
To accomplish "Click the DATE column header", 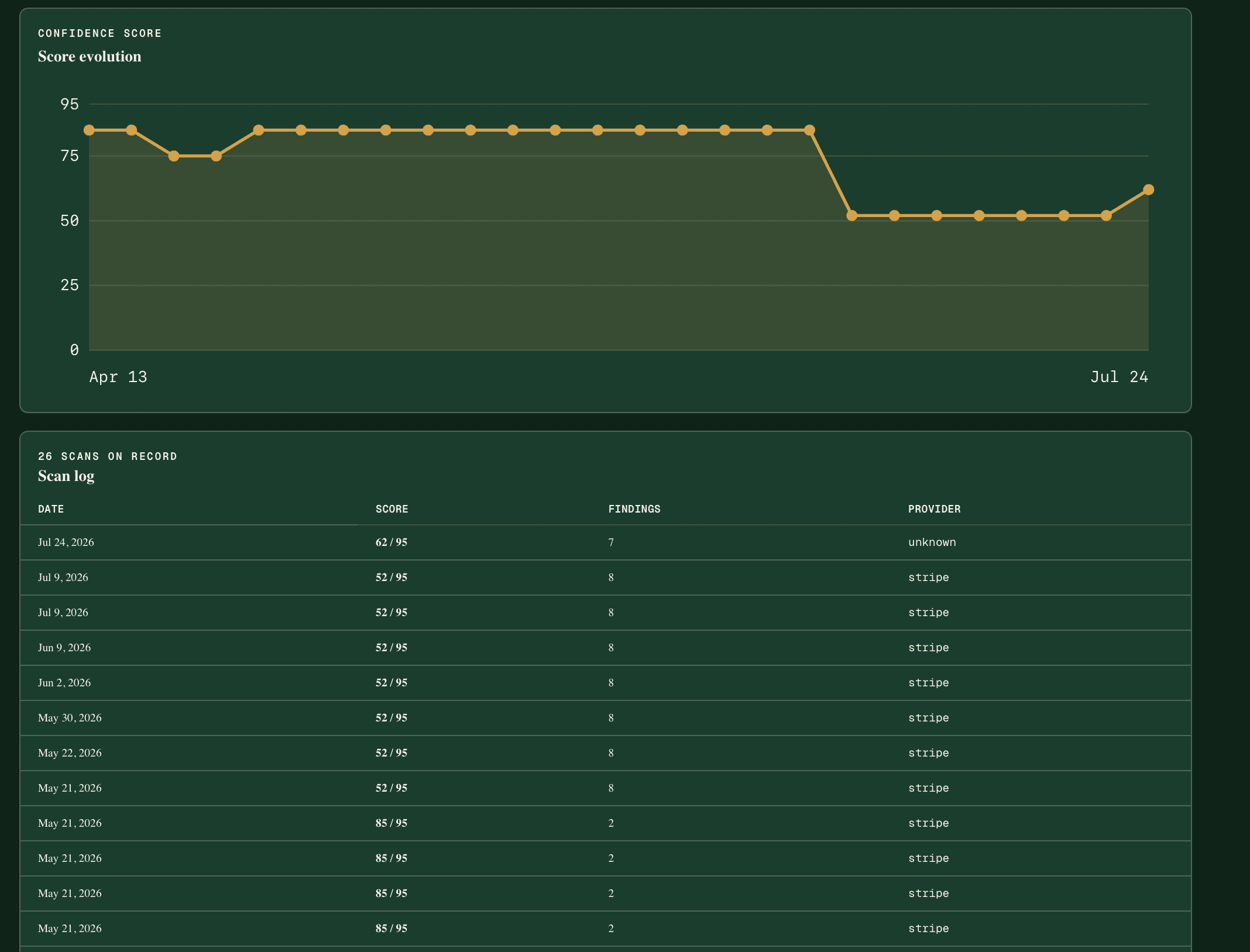I will pos(51,509).
